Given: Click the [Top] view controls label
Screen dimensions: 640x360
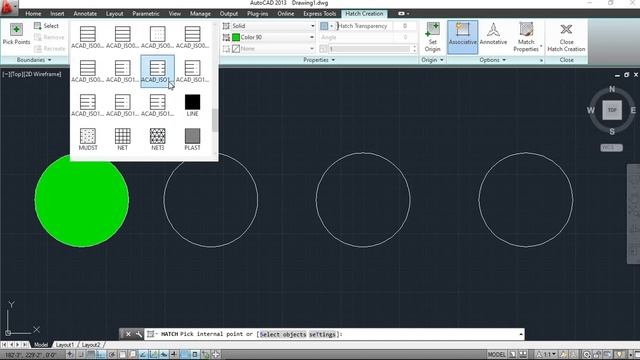Looking at the screenshot, I should point(17,74).
